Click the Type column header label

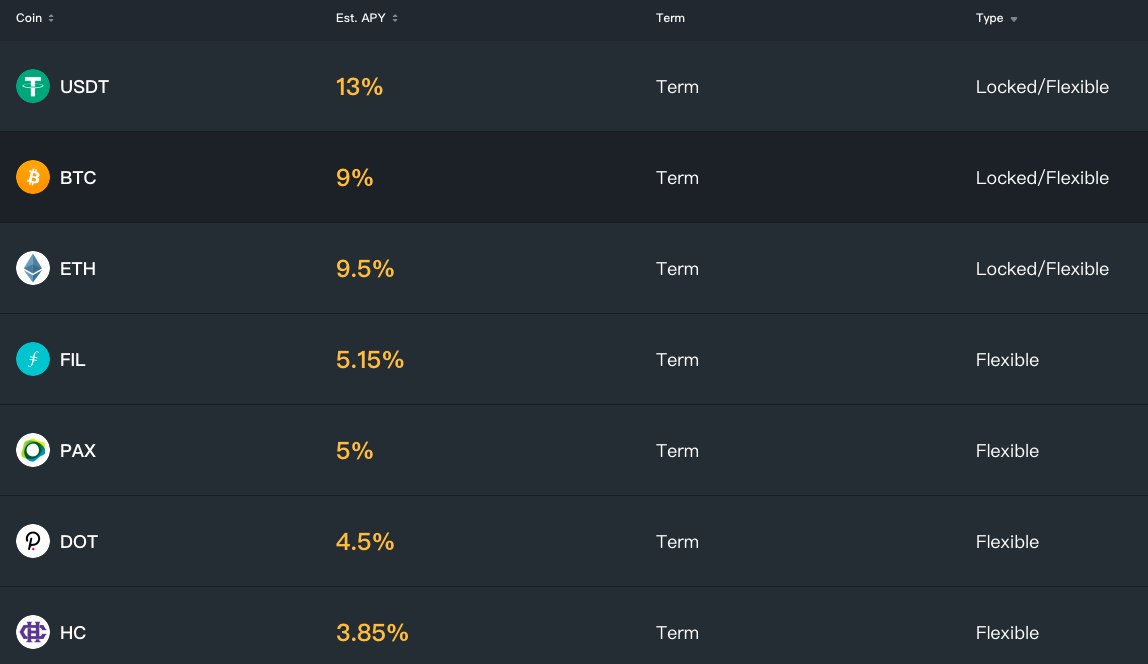coord(989,18)
